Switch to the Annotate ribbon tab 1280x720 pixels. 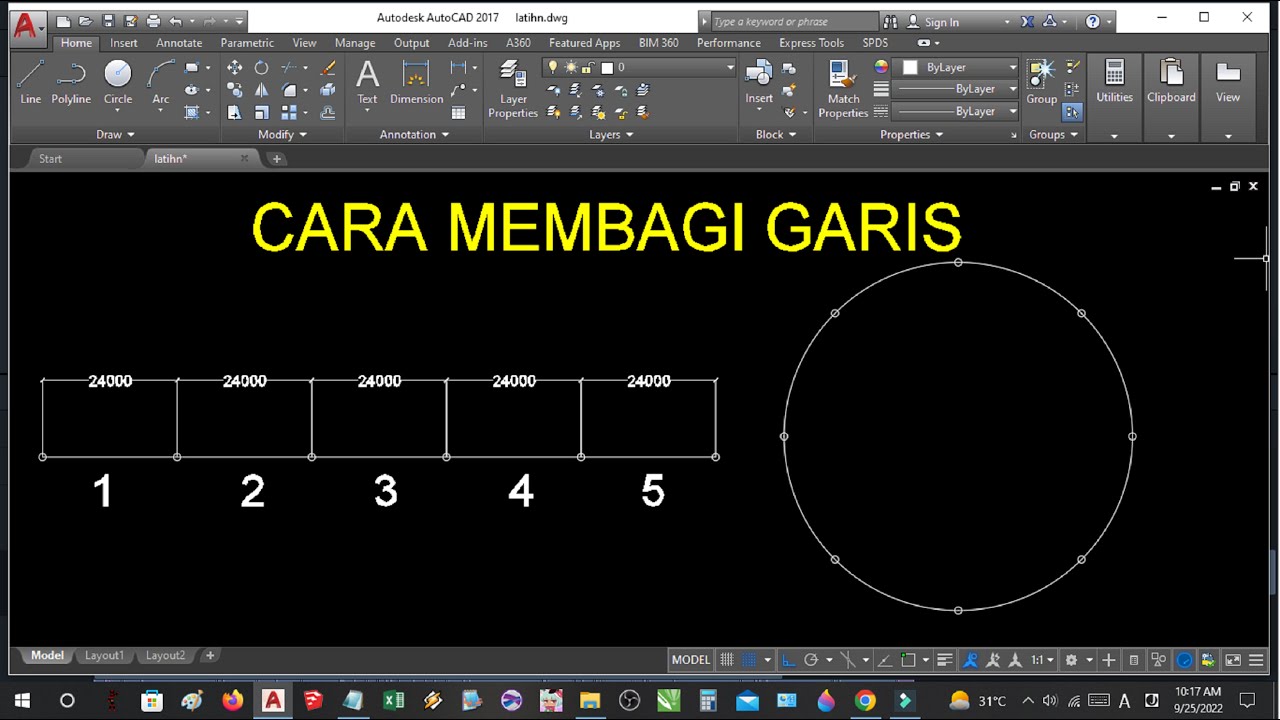[x=179, y=43]
